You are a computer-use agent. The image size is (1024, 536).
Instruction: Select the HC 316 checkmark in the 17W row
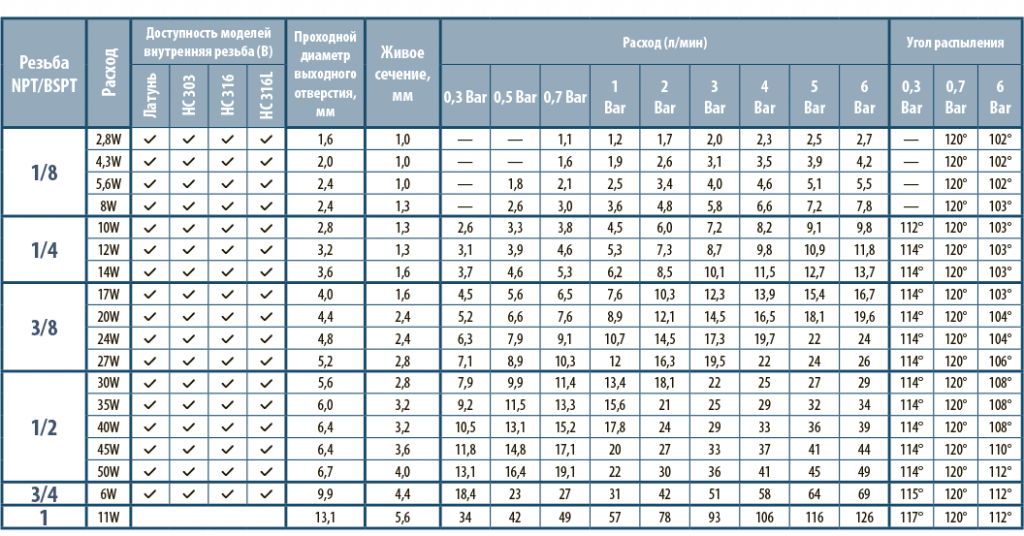[x=227, y=294]
